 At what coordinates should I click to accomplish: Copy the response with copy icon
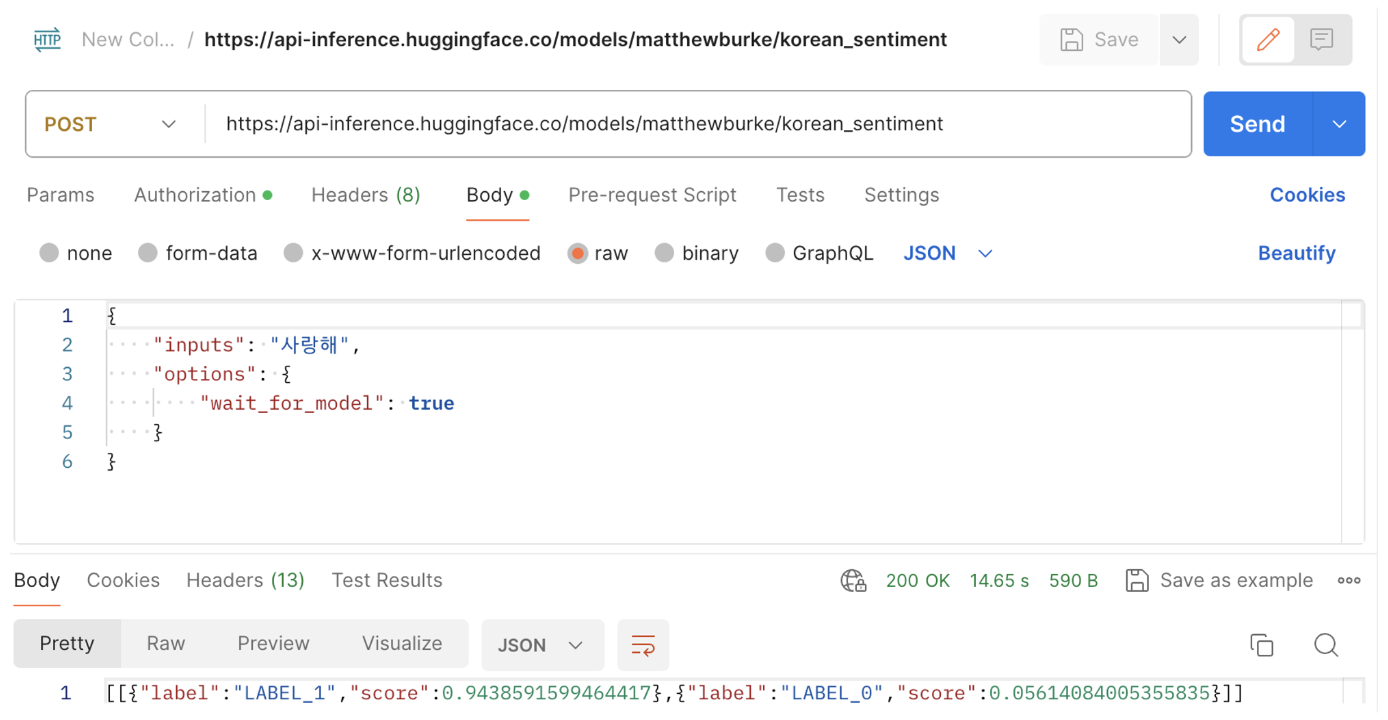point(1262,645)
